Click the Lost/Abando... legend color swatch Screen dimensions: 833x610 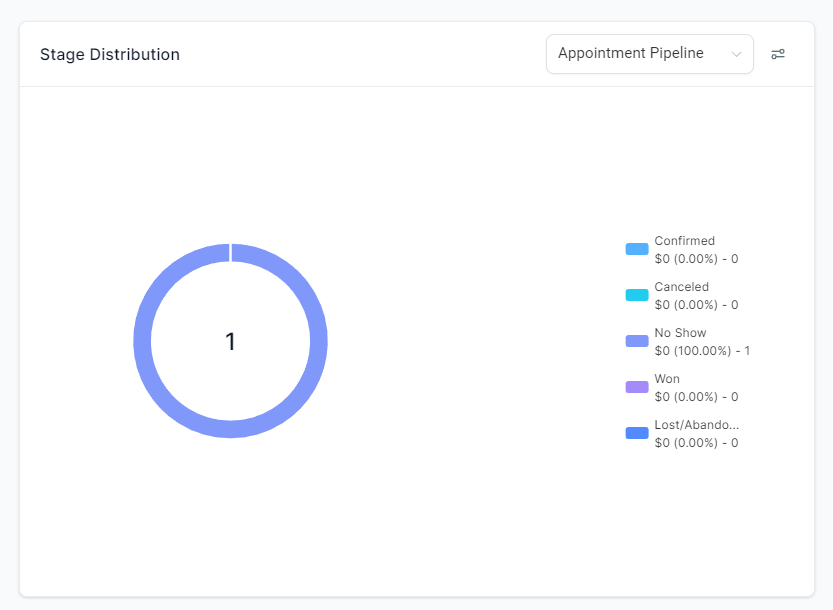pyautogui.click(x=637, y=433)
